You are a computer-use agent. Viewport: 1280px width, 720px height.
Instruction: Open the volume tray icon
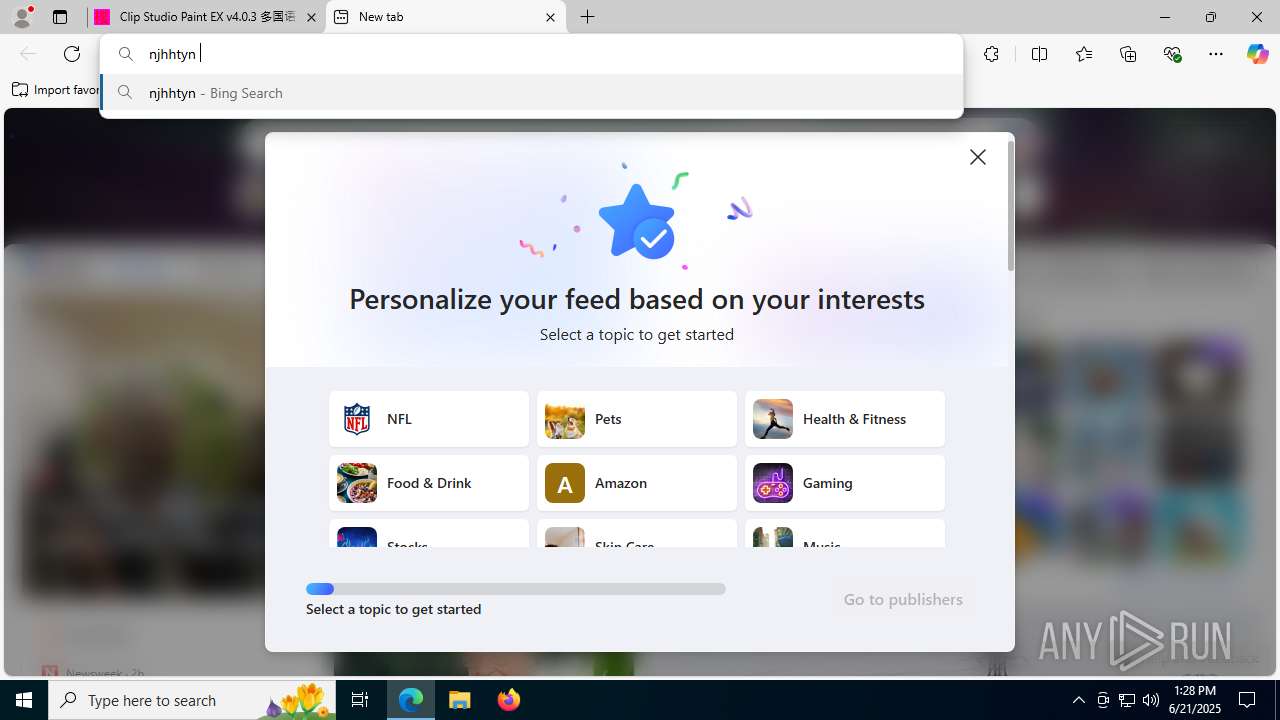point(1151,700)
